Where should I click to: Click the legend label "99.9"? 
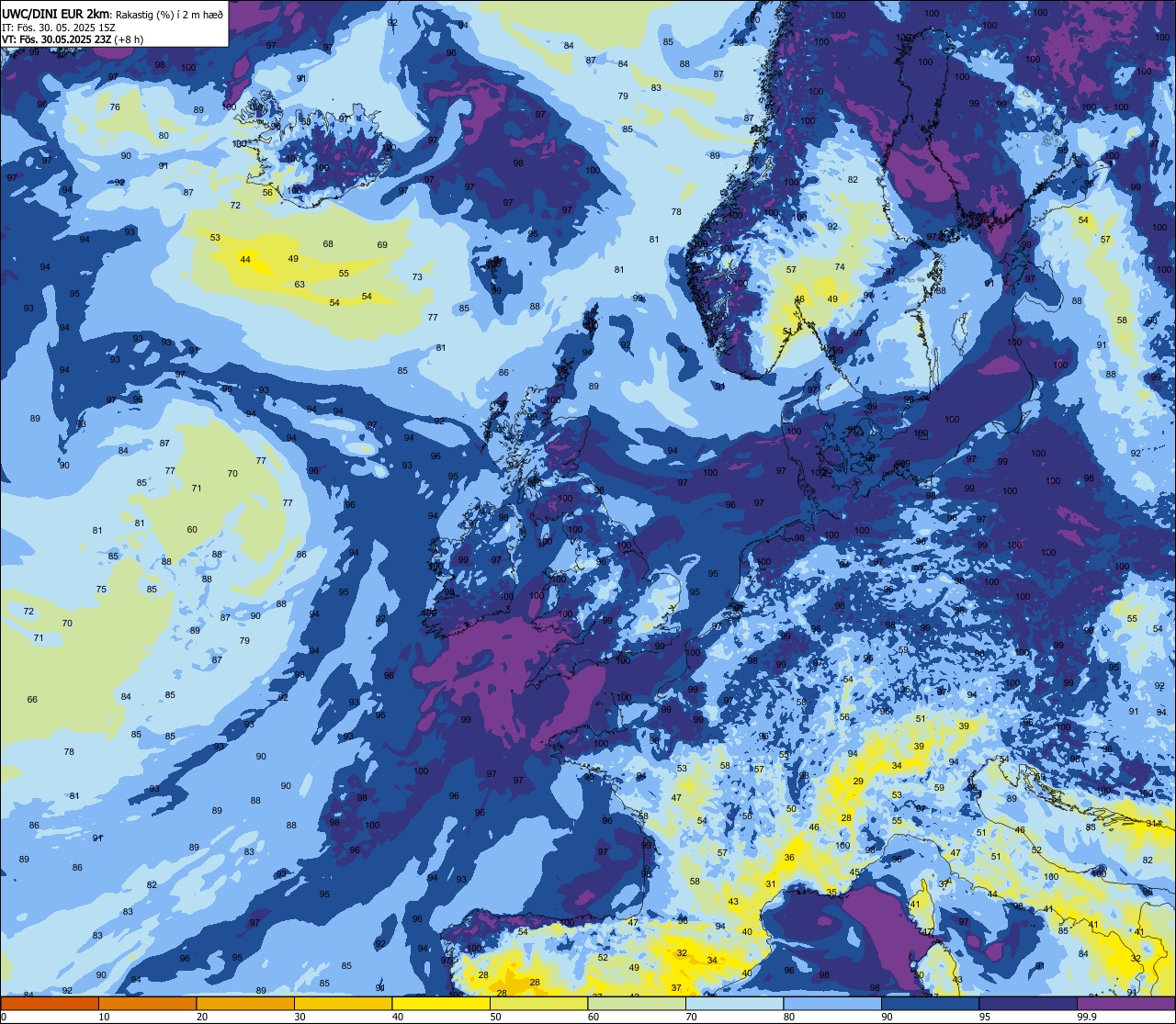(x=1087, y=1017)
